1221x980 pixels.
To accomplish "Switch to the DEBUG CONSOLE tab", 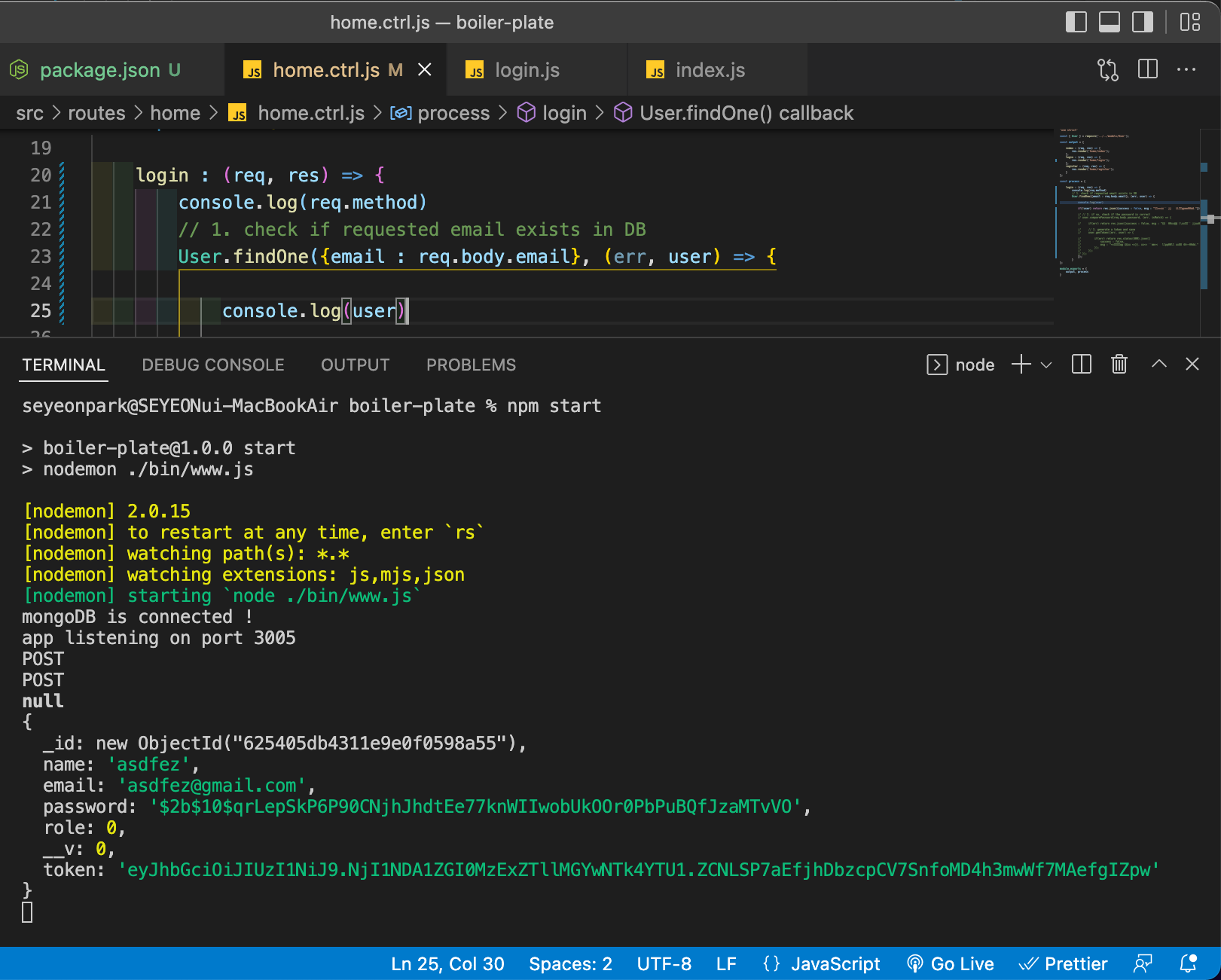I will pyautogui.click(x=213, y=365).
